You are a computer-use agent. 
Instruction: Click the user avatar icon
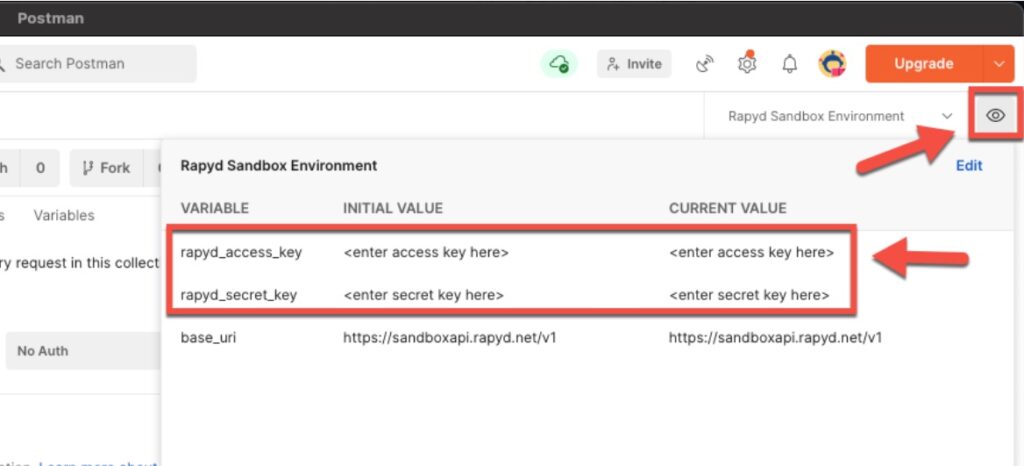pyautogui.click(x=832, y=64)
